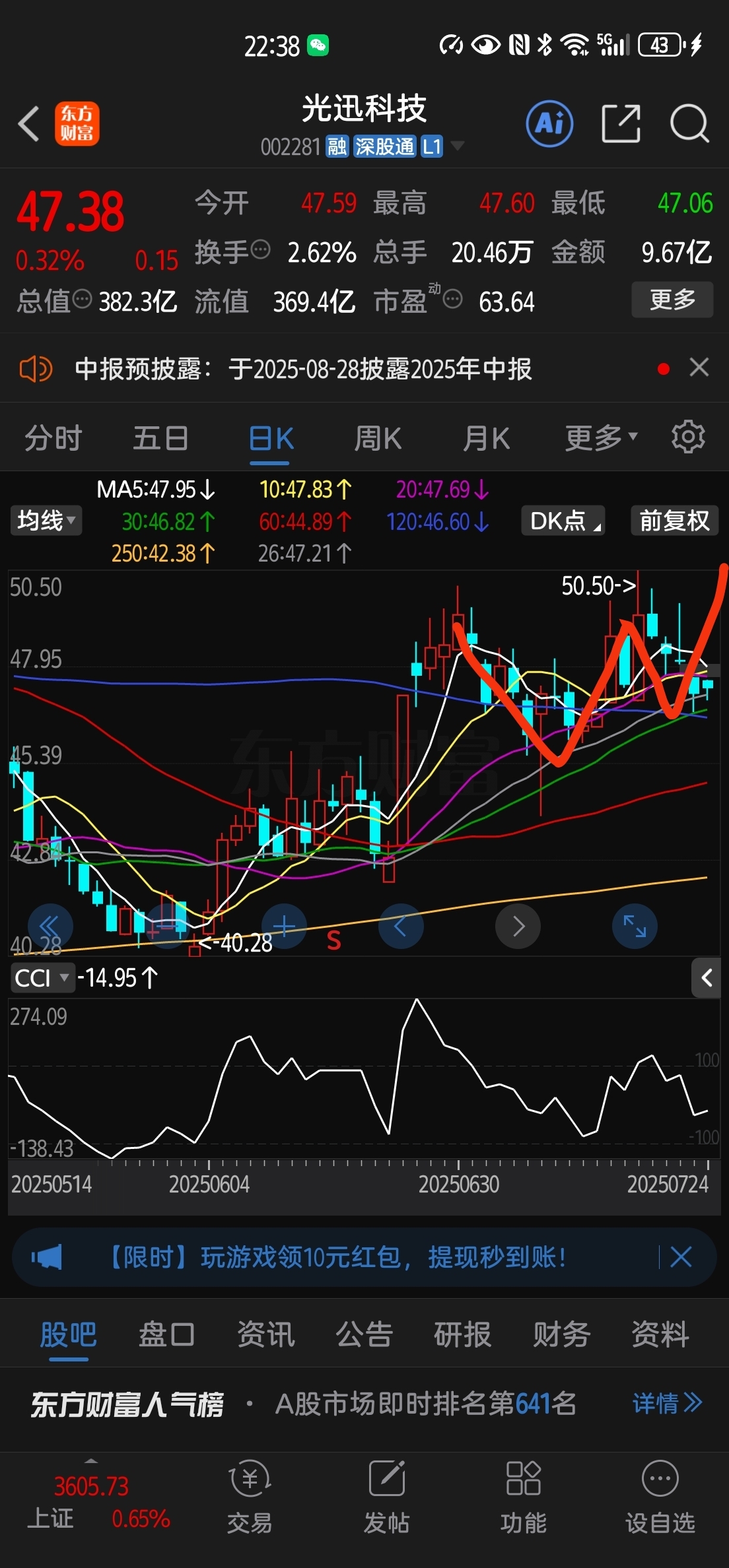Viewport: 729px width, 1568px height.
Task: Tap the L1 quote level badge
Action: [x=432, y=147]
